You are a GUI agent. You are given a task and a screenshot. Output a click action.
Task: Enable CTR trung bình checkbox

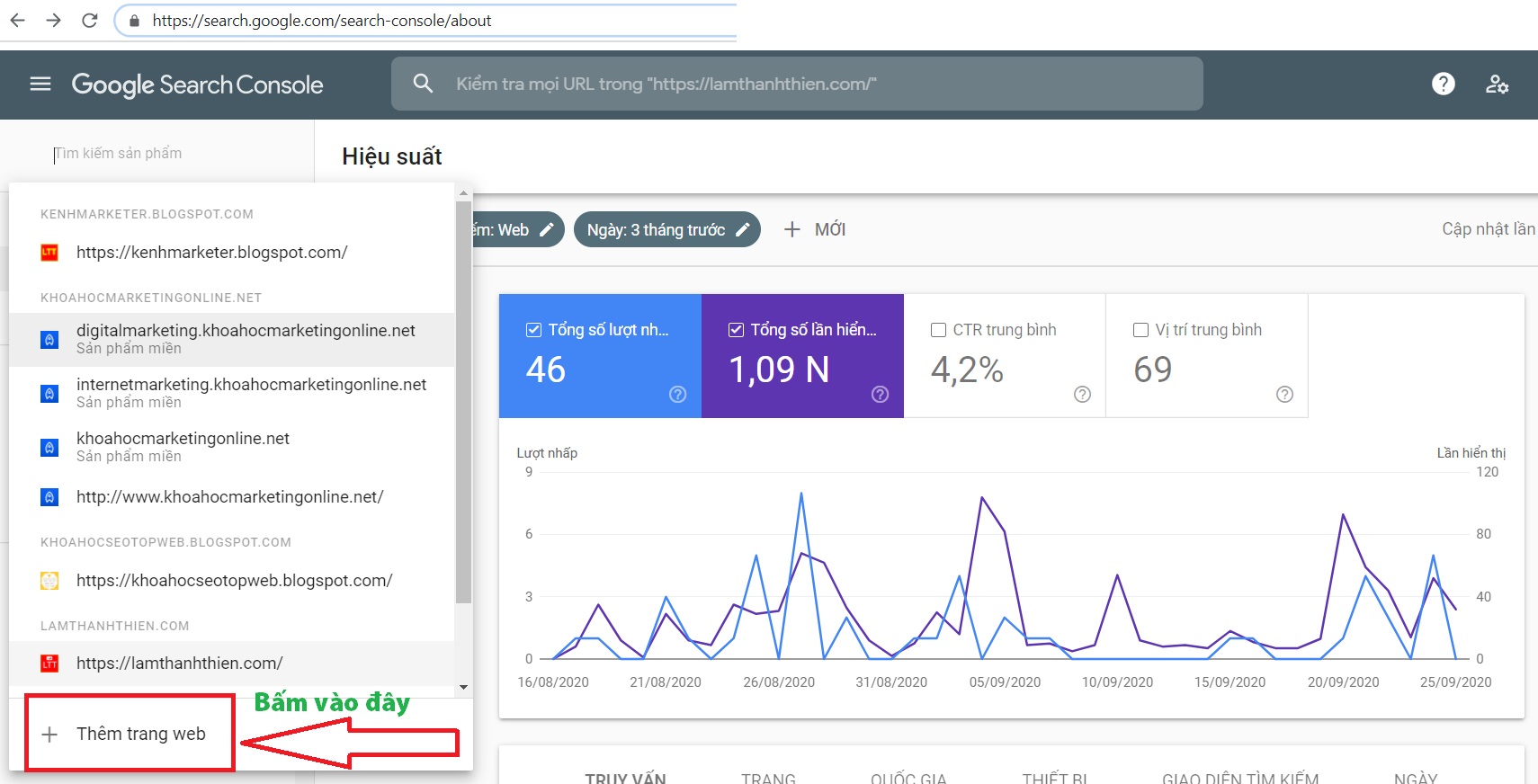coord(938,330)
